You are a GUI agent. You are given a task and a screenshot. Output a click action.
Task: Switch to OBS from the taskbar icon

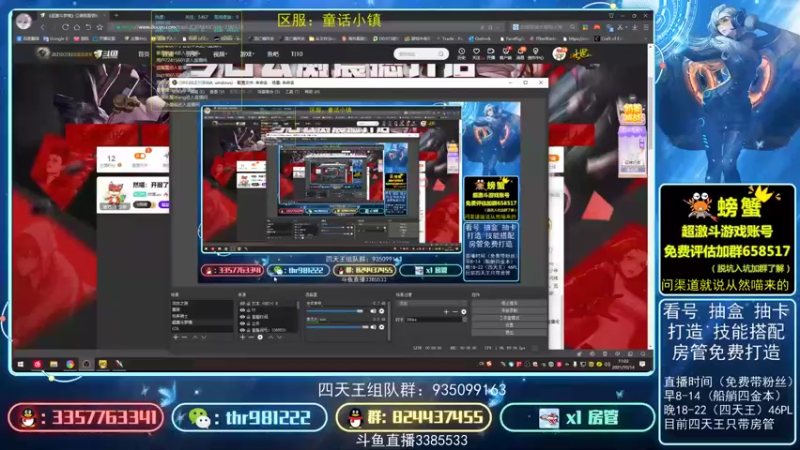(x=86, y=364)
